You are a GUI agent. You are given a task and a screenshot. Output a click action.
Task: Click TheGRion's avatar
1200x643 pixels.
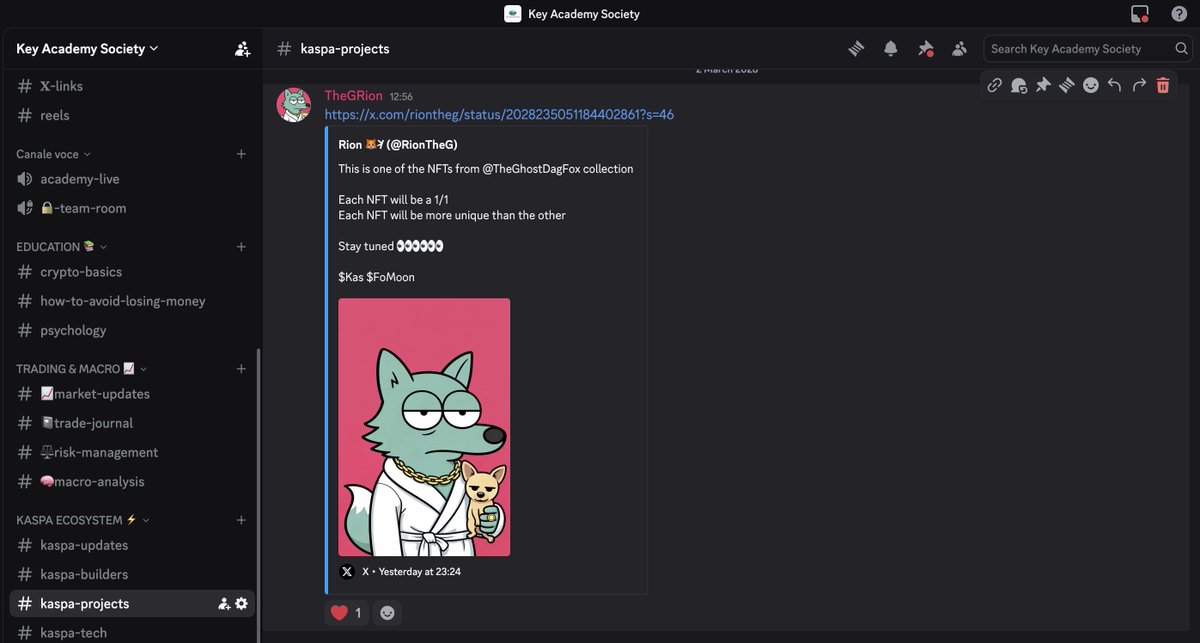tap(294, 104)
